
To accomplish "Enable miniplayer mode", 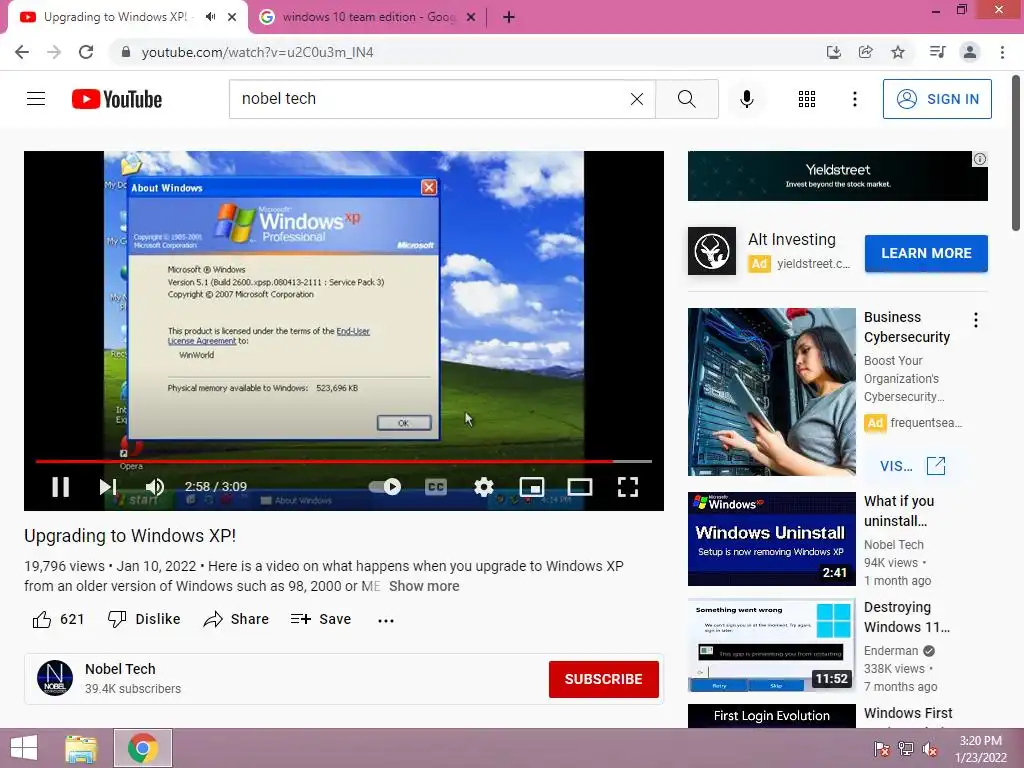I will [532, 487].
